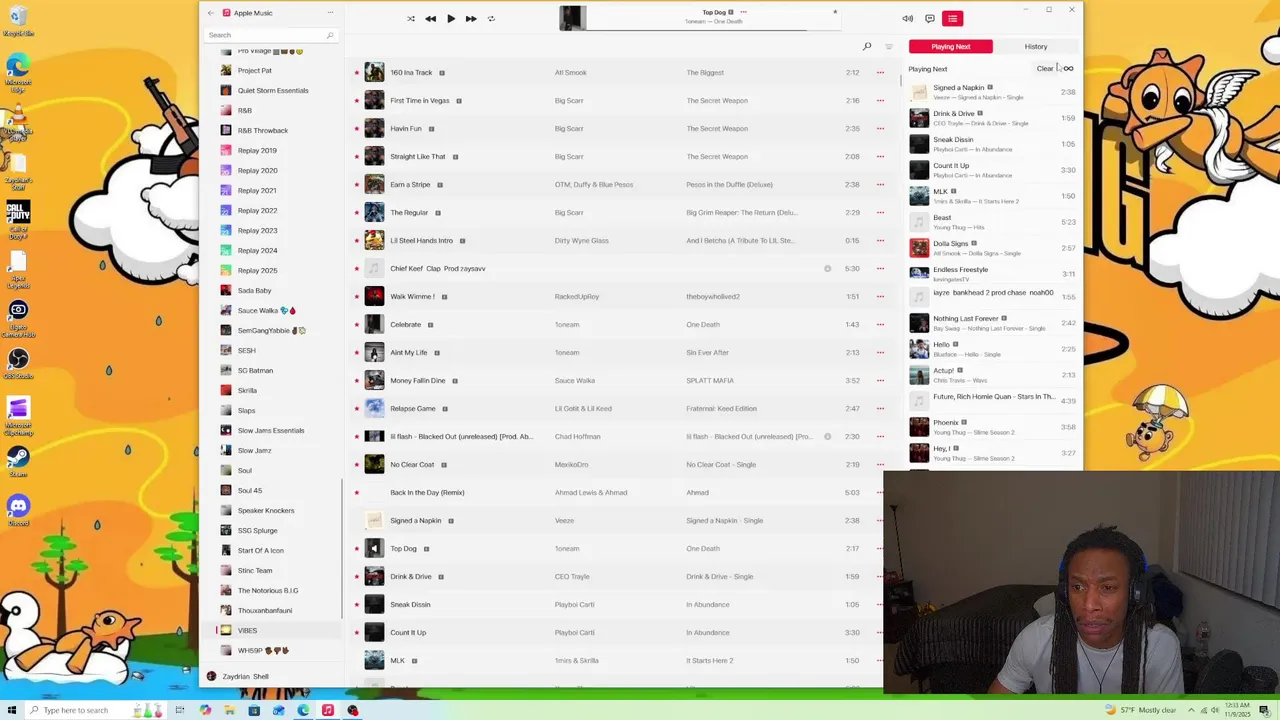Click Relapse Game album thumbnail
Image resolution: width=1280 pixels, height=720 pixels.
(374, 408)
